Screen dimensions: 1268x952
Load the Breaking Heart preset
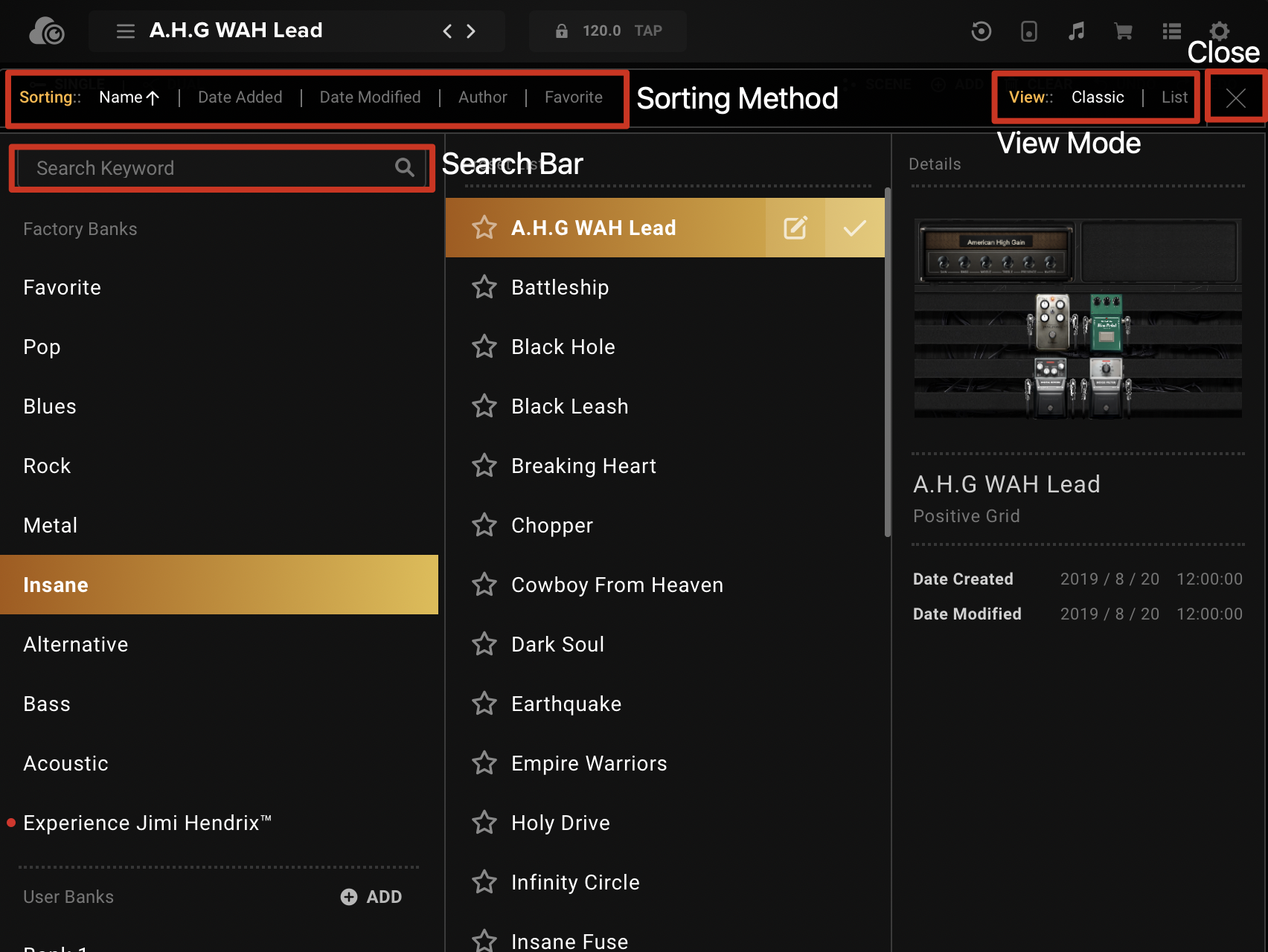pyautogui.click(x=665, y=466)
